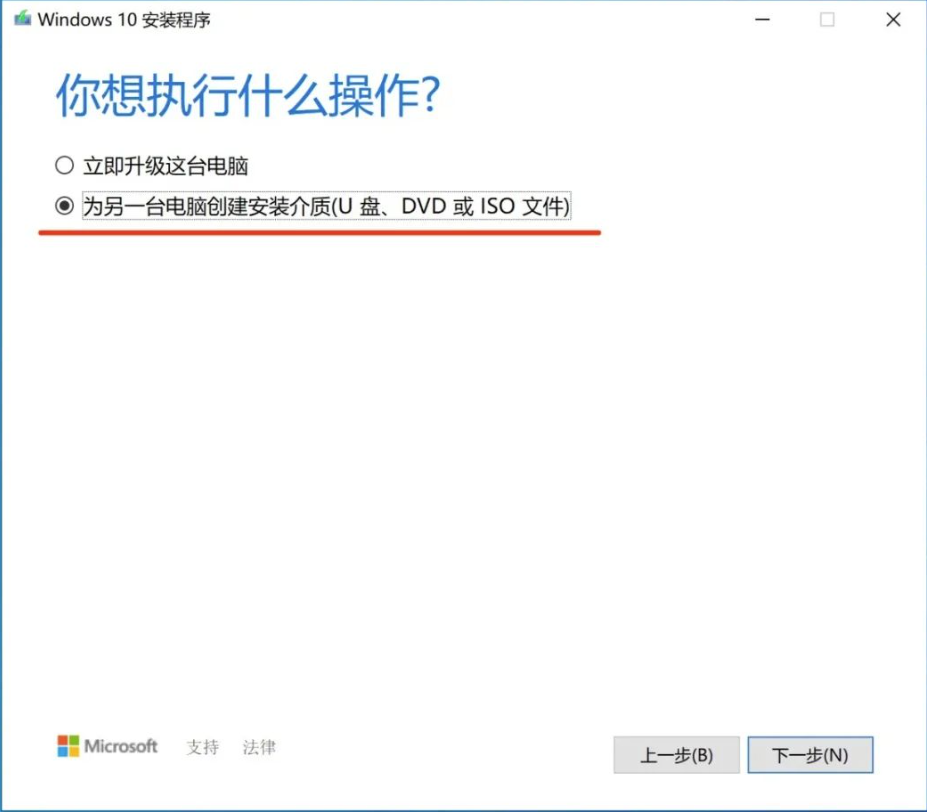Minimize the Windows 10 安装程序 window
Image resolution: width=927 pixels, height=812 pixels.
pos(763,20)
